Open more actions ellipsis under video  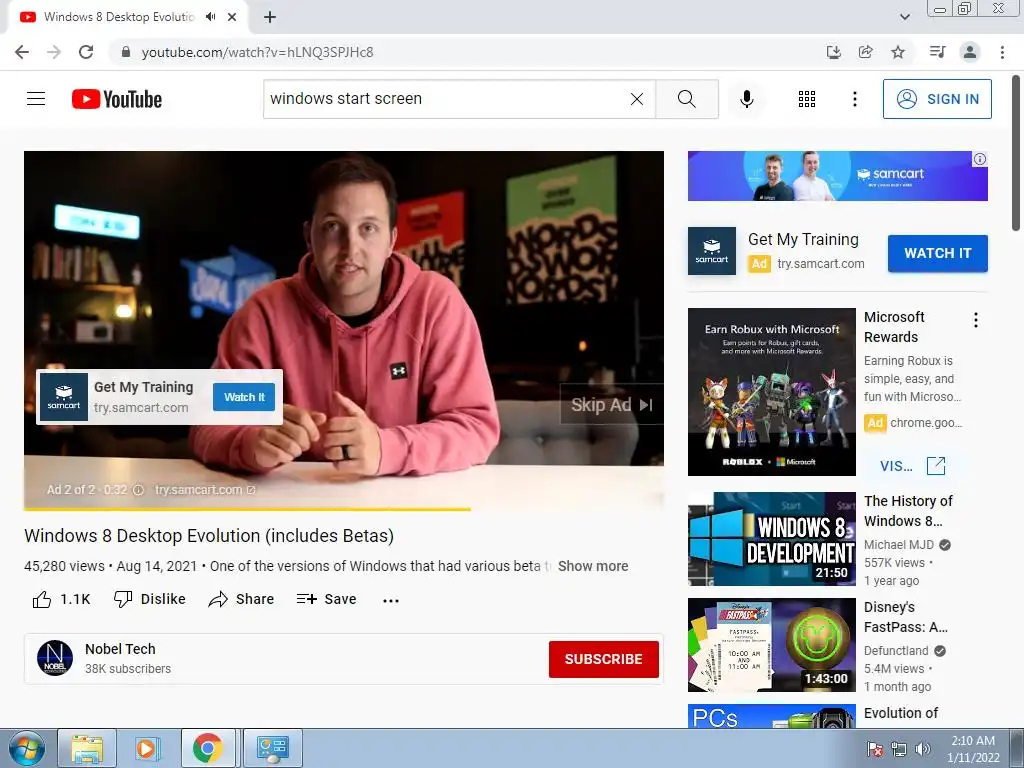(391, 600)
